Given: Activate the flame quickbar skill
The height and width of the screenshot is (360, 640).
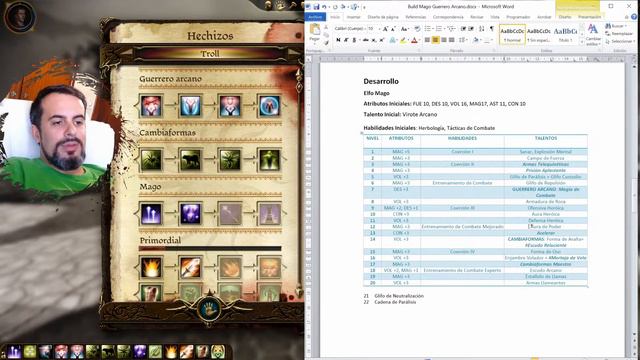Looking at the screenshot, I should point(171,351).
